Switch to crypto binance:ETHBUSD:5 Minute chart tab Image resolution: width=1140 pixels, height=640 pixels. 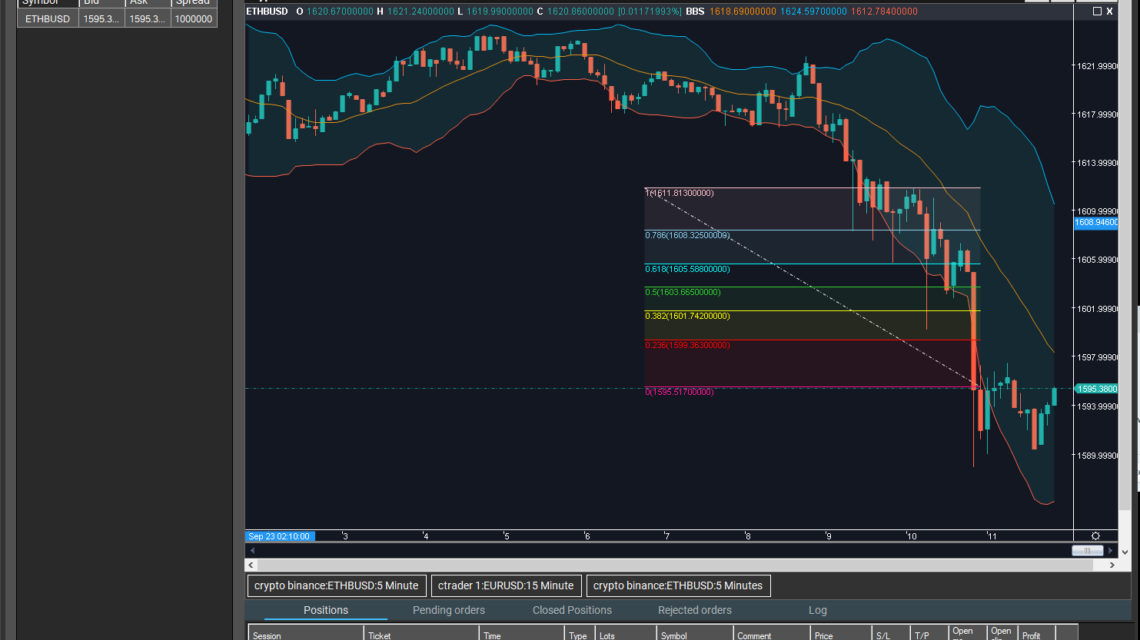pos(337,586)
